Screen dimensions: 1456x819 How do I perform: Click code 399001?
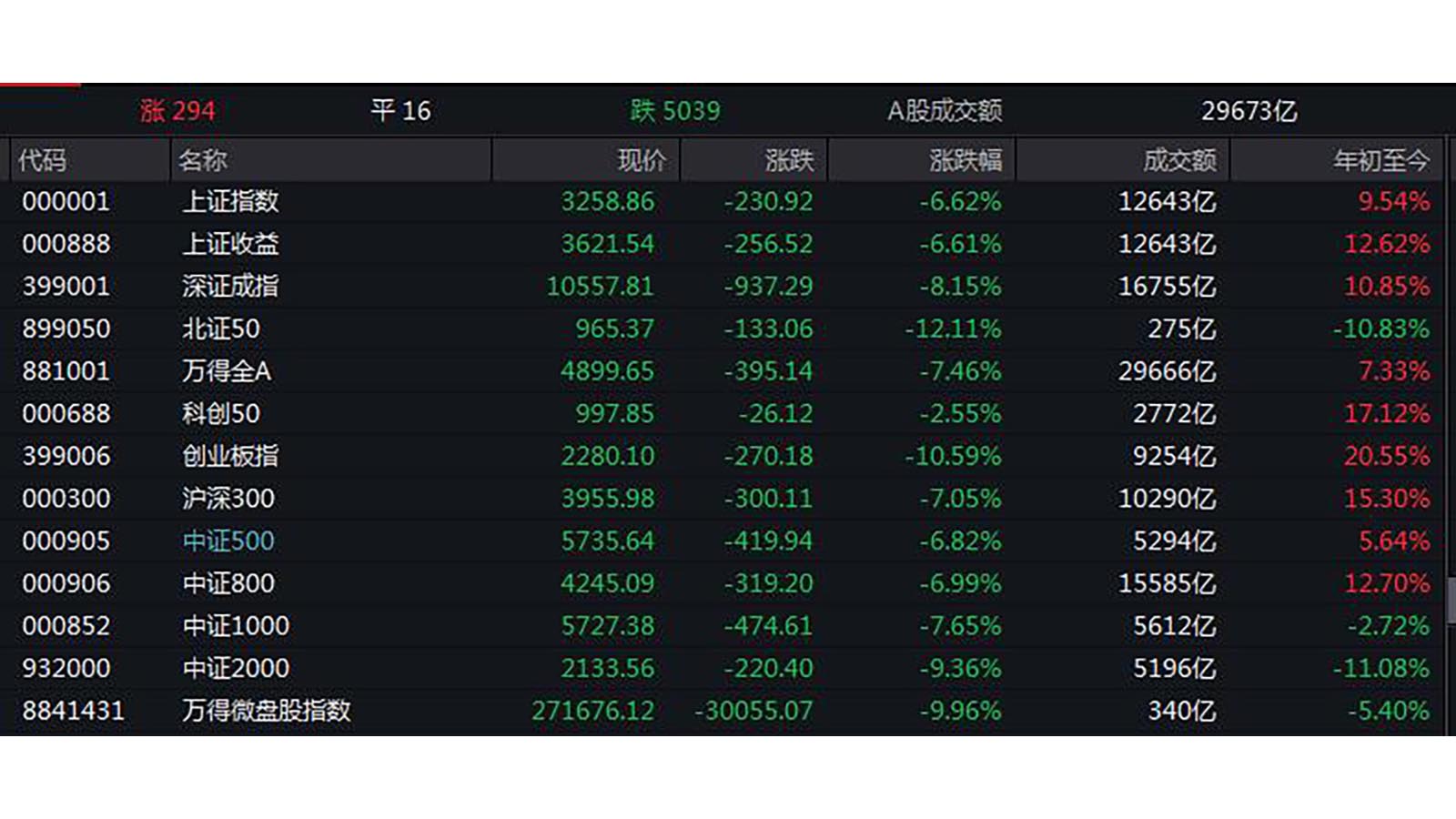click(66, 286)
